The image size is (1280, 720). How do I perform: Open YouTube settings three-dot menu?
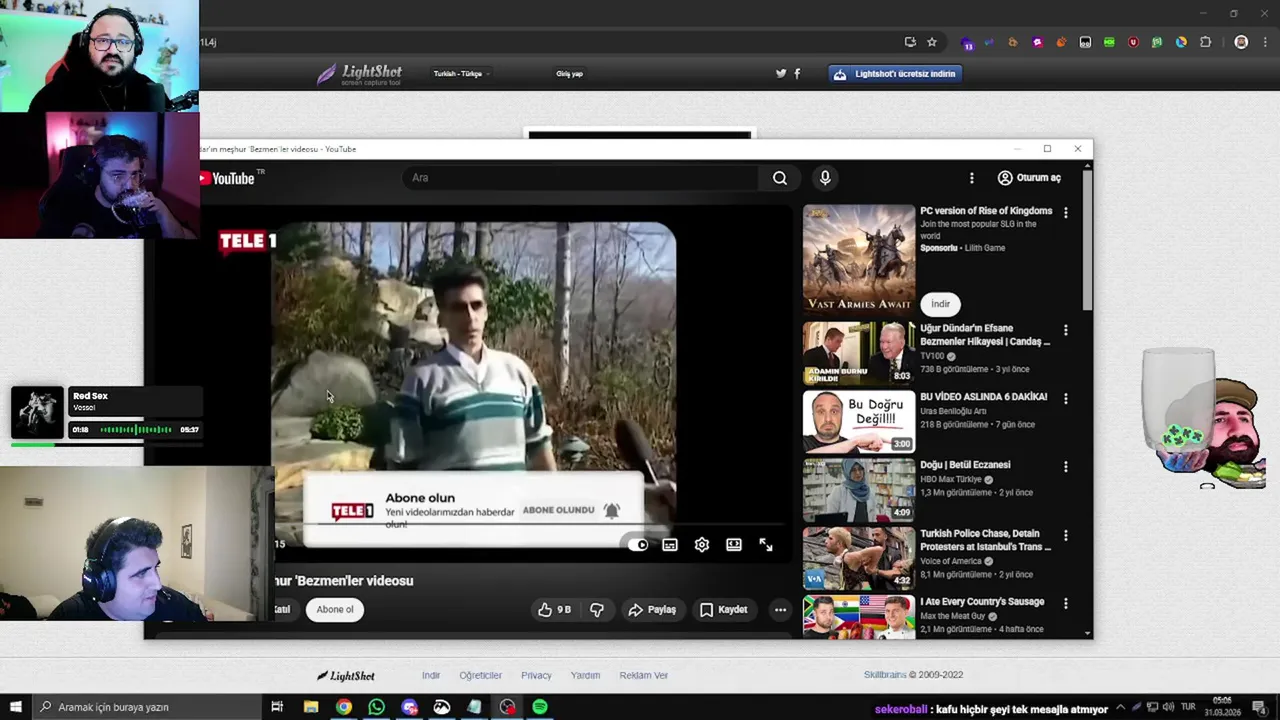[971, 178]
